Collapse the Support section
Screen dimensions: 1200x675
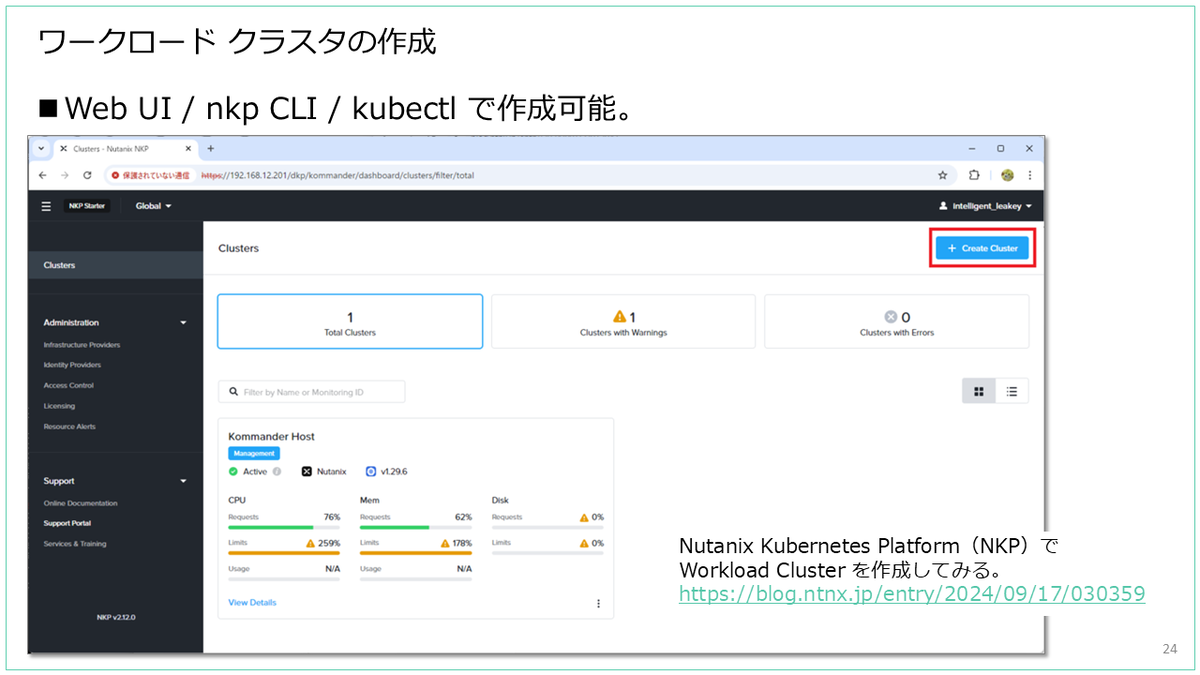183,481
